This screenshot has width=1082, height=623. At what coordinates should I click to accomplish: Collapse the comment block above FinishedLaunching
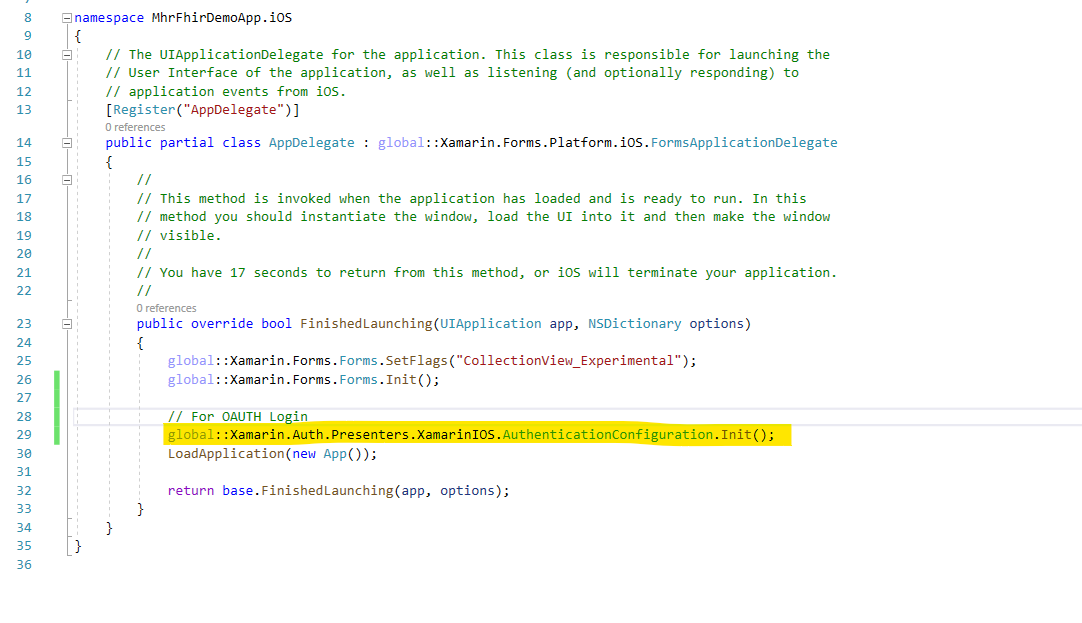click(x=65, y=179)
